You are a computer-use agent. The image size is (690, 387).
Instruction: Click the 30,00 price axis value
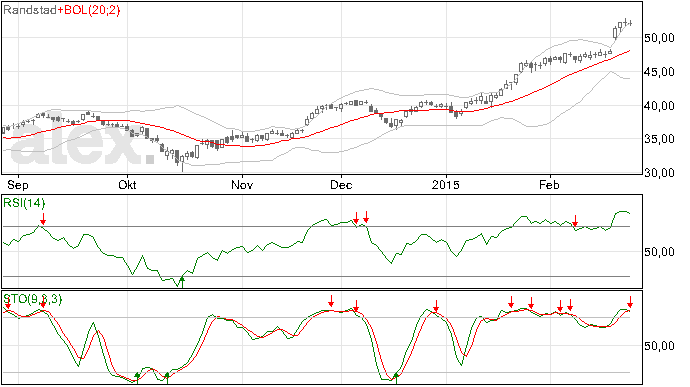pyautogui.click(x=659, y=173)
